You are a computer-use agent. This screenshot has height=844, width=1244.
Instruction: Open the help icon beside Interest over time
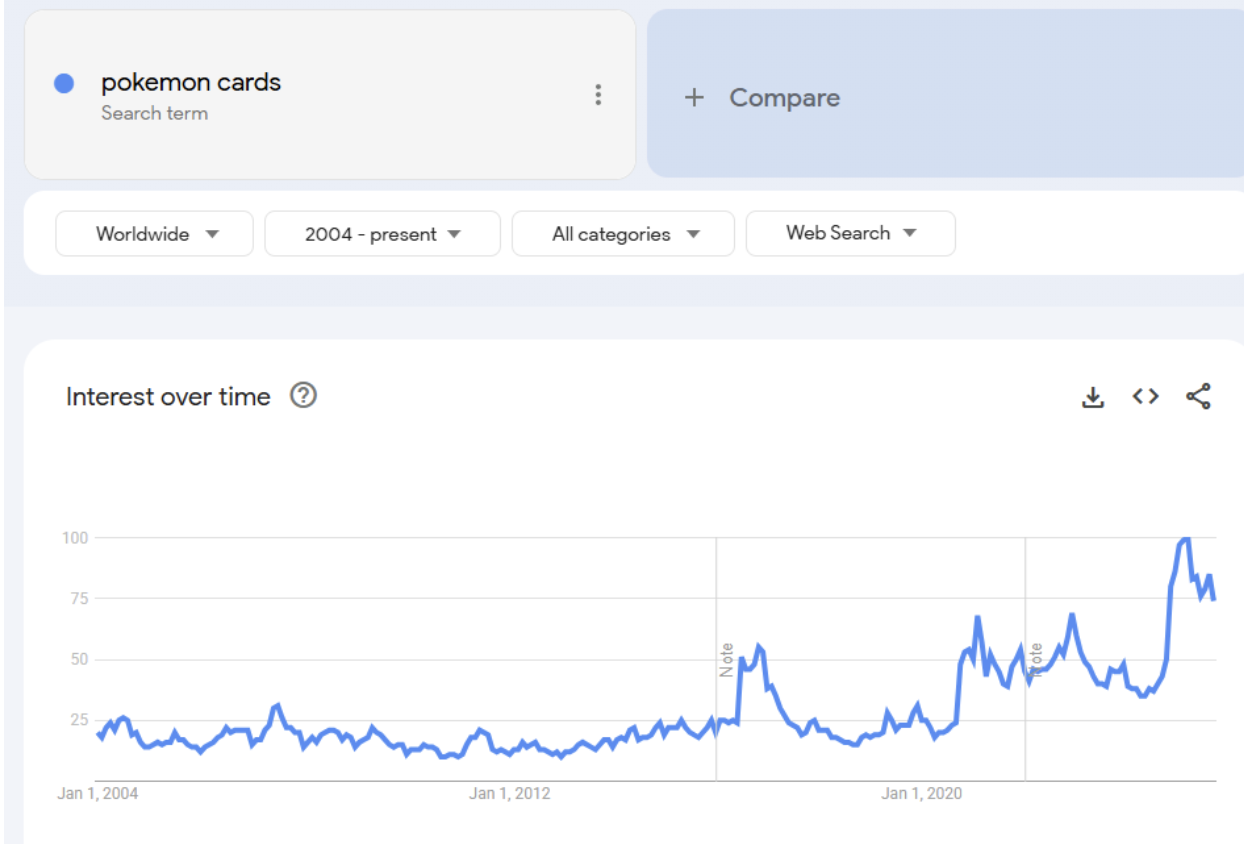pyautogui.click(x=303, y=396)
